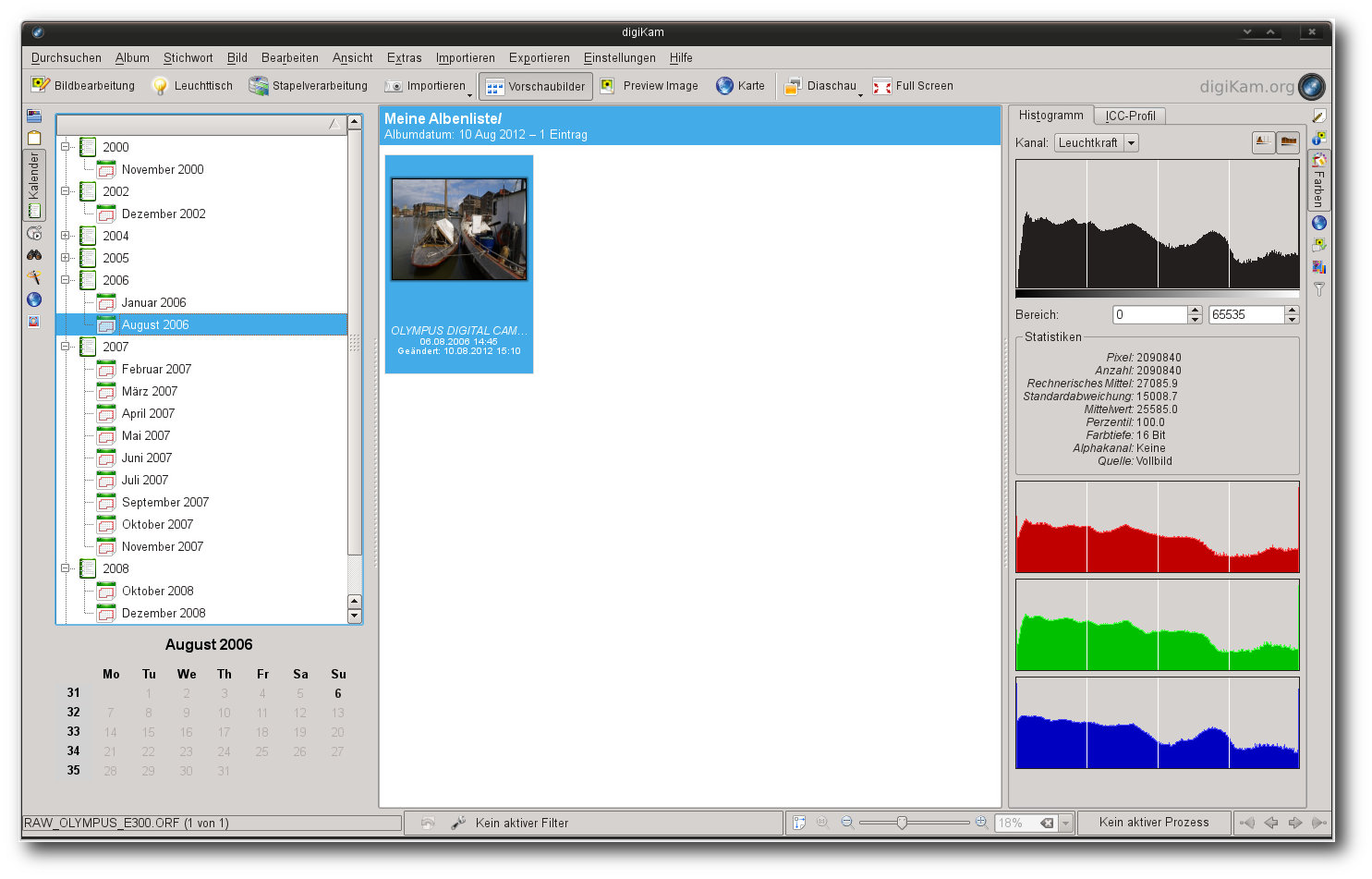This screenshot has width=1372, height=879.
Task: Click the zoom-out magnifier in status bar
Action: point(847,823)
